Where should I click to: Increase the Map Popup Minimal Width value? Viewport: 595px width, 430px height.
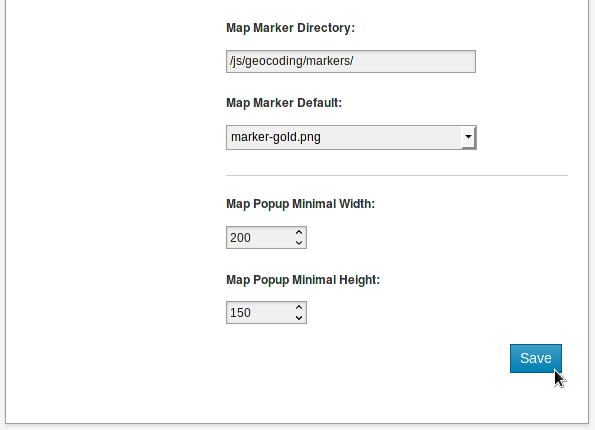coord(299,232)
